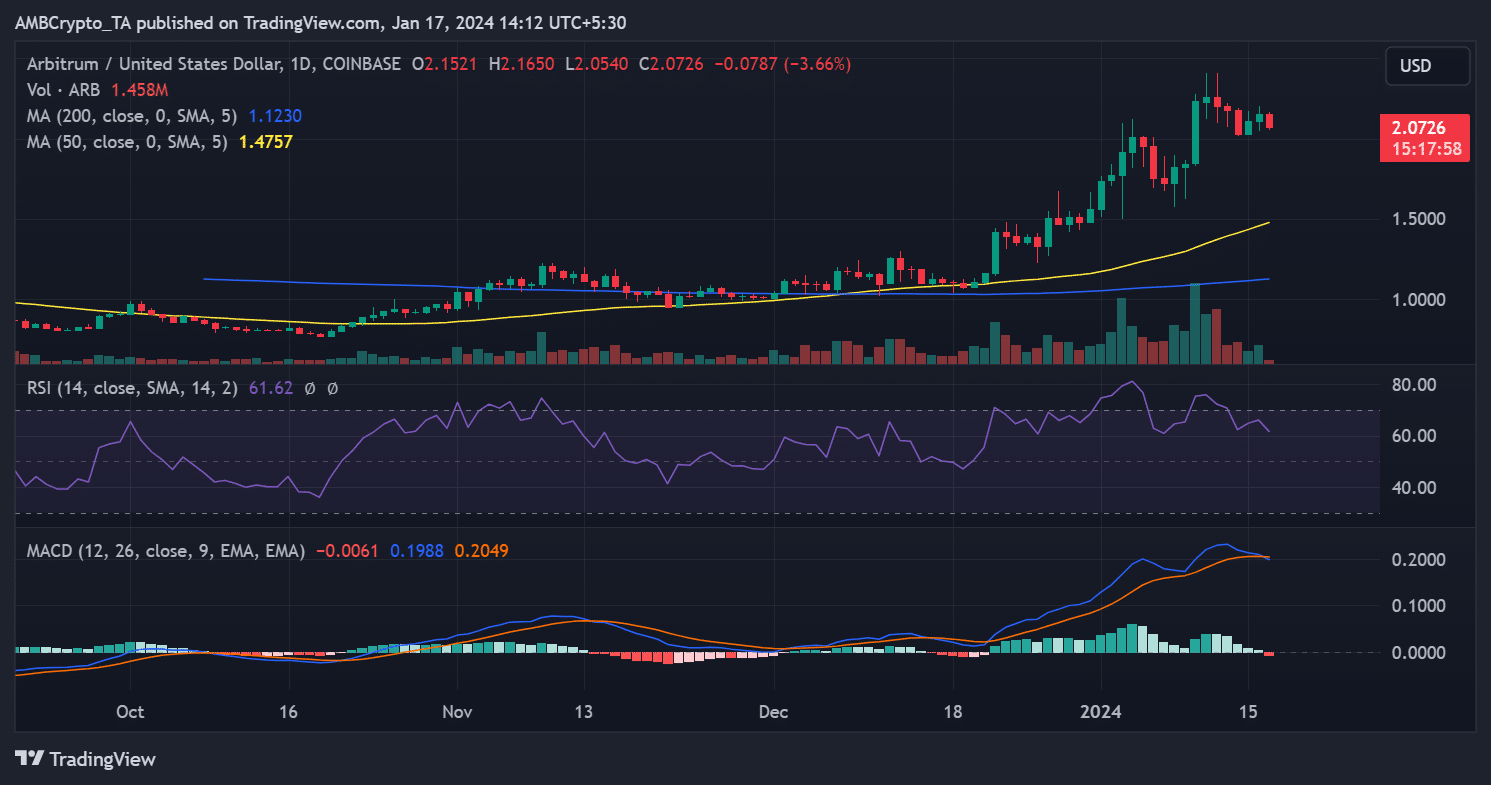The width and height of the screenshot is (1491, 785).
Task: Click the candle countdown timer 15:17:58
Action: point(1426,149)
